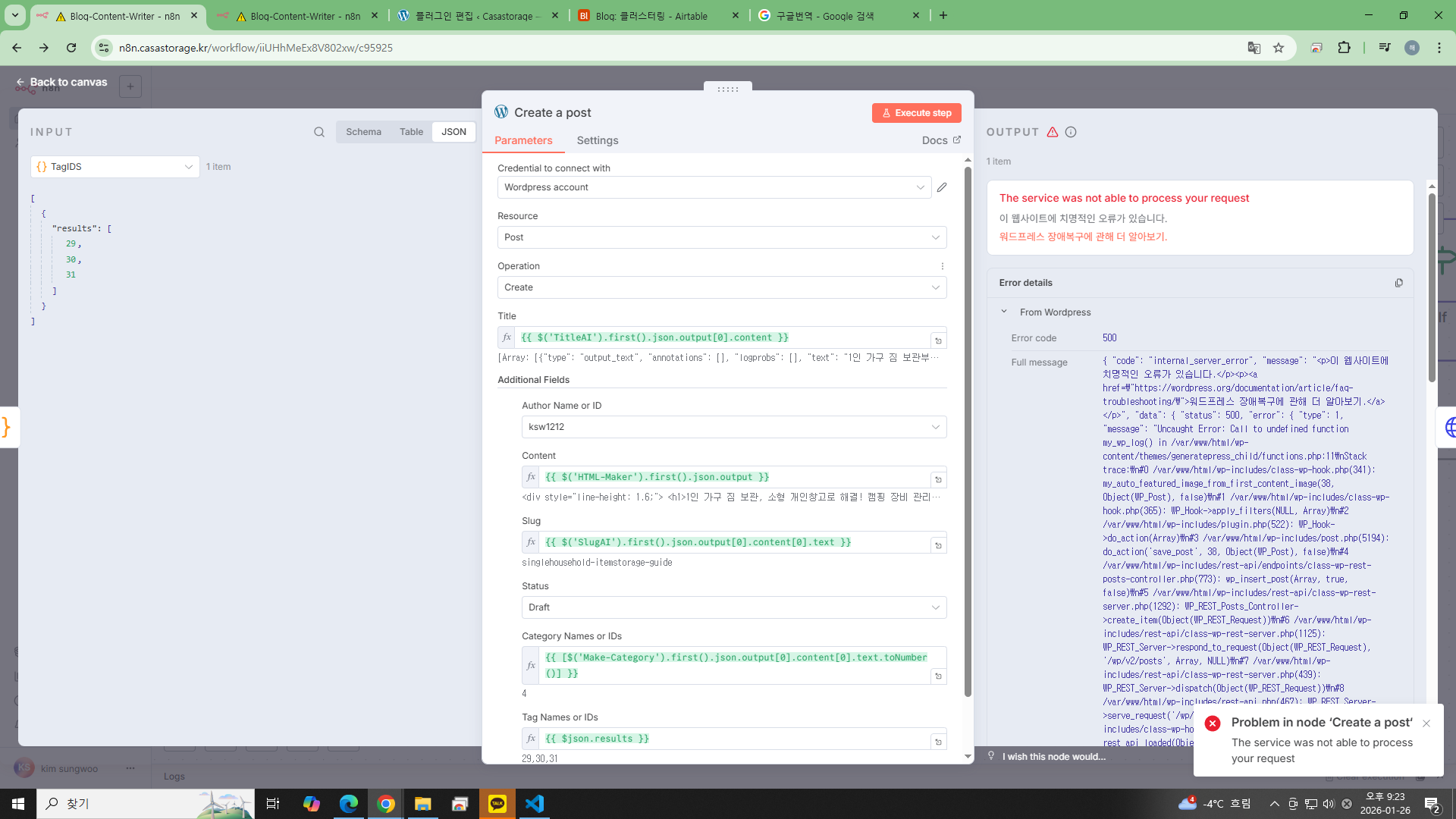Click the parameters panel vertical scrollbar
Image resolution: width=1456 pixels, height=819 pixels.
[968, 432]
